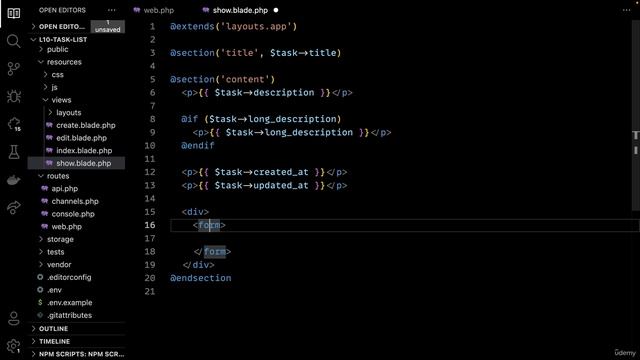Click line number 16 in gutter
The height and width of the screenshot is (360, 640).
[x=150, y=225]
